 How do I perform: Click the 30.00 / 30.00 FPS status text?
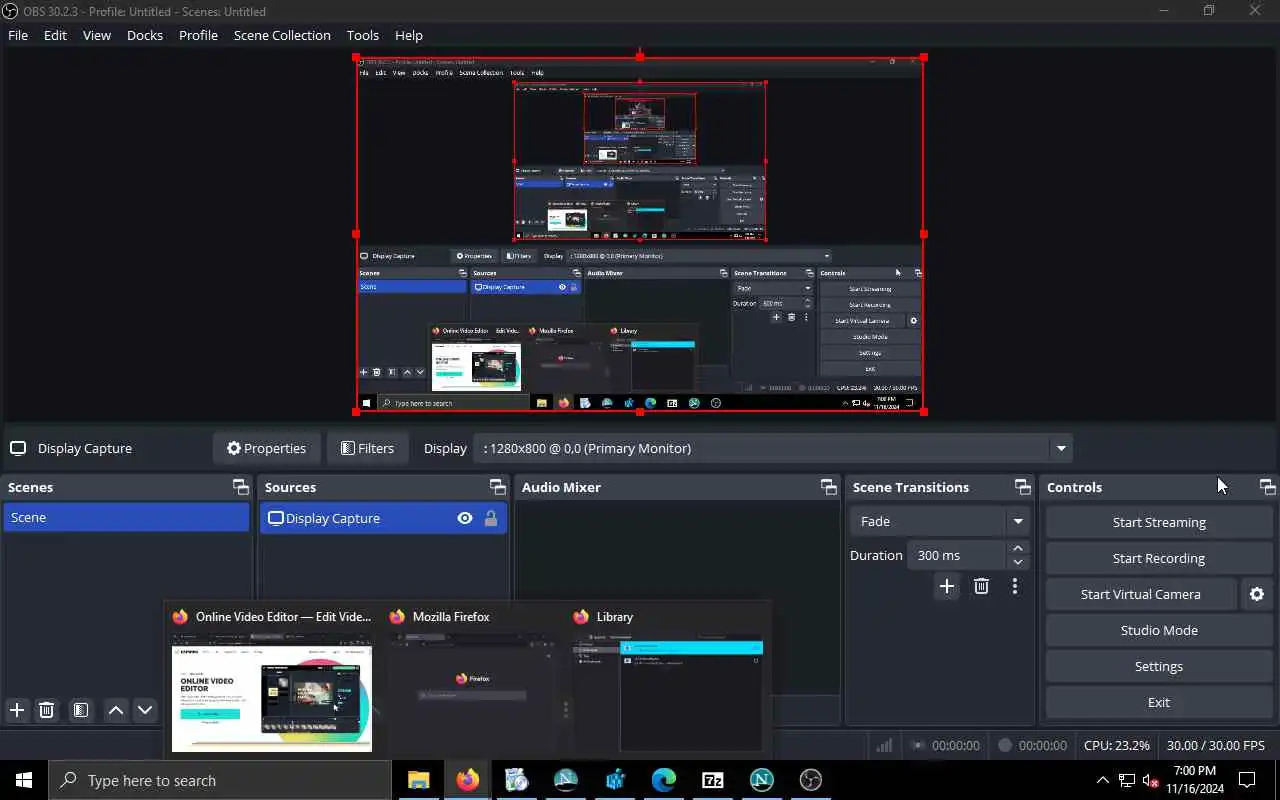point(1216,745)
